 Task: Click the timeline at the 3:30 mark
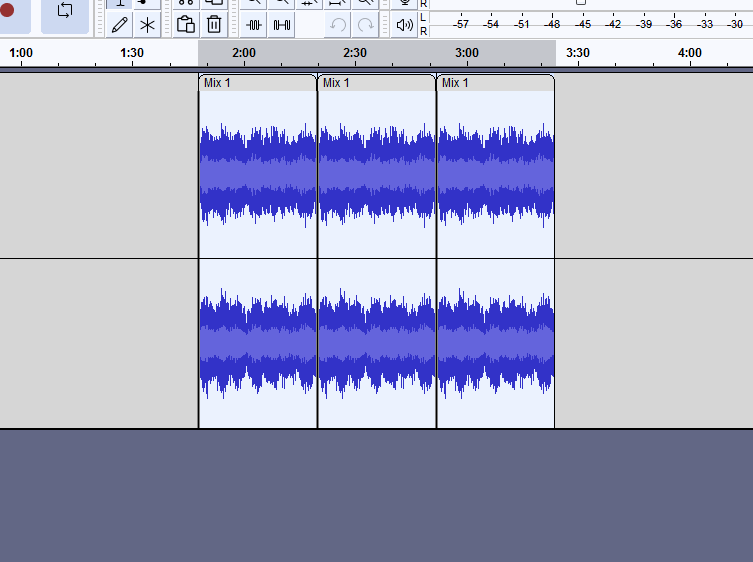[577, 53]
